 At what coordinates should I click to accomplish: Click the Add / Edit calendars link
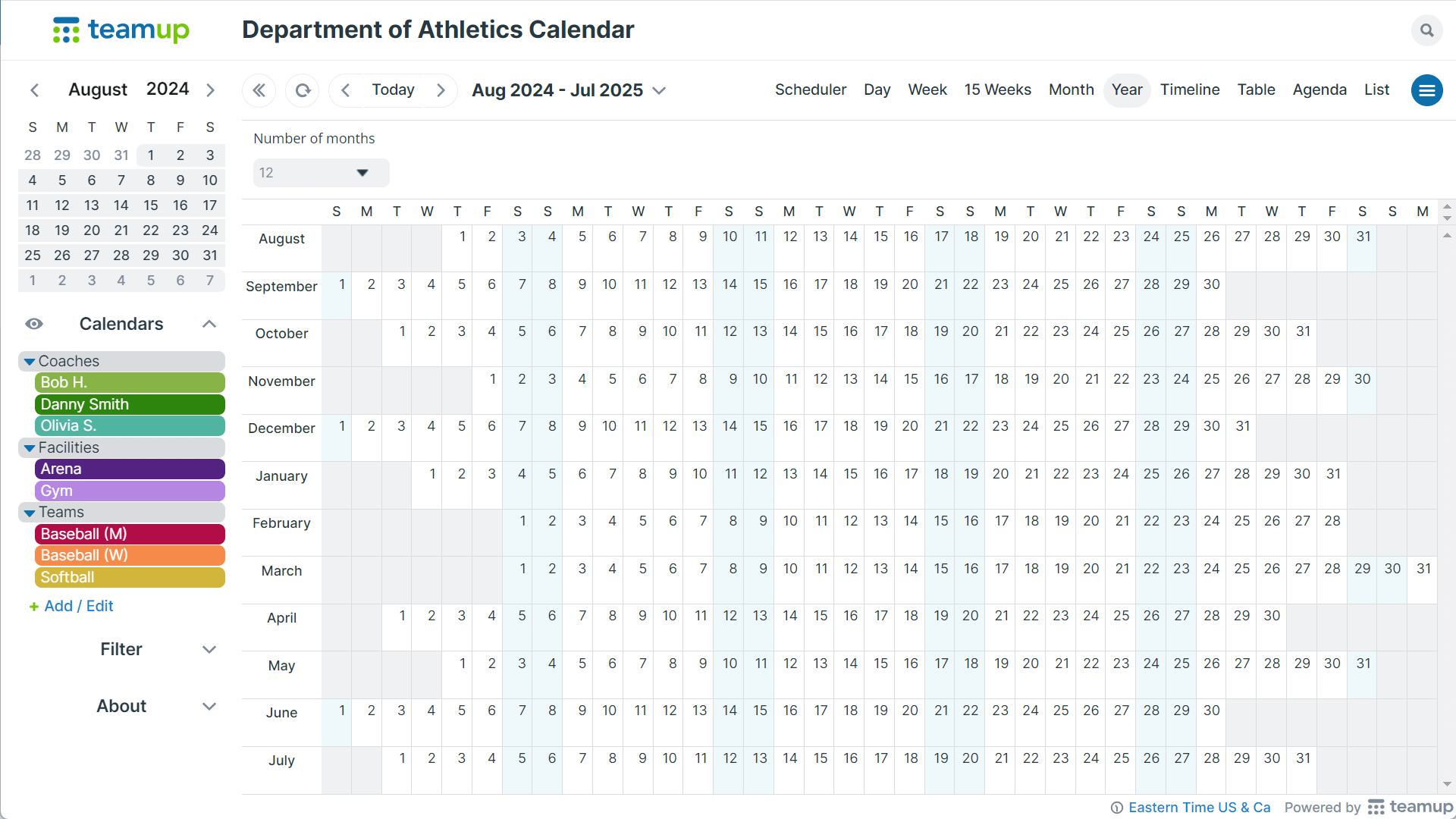click(x=71, y=606)
